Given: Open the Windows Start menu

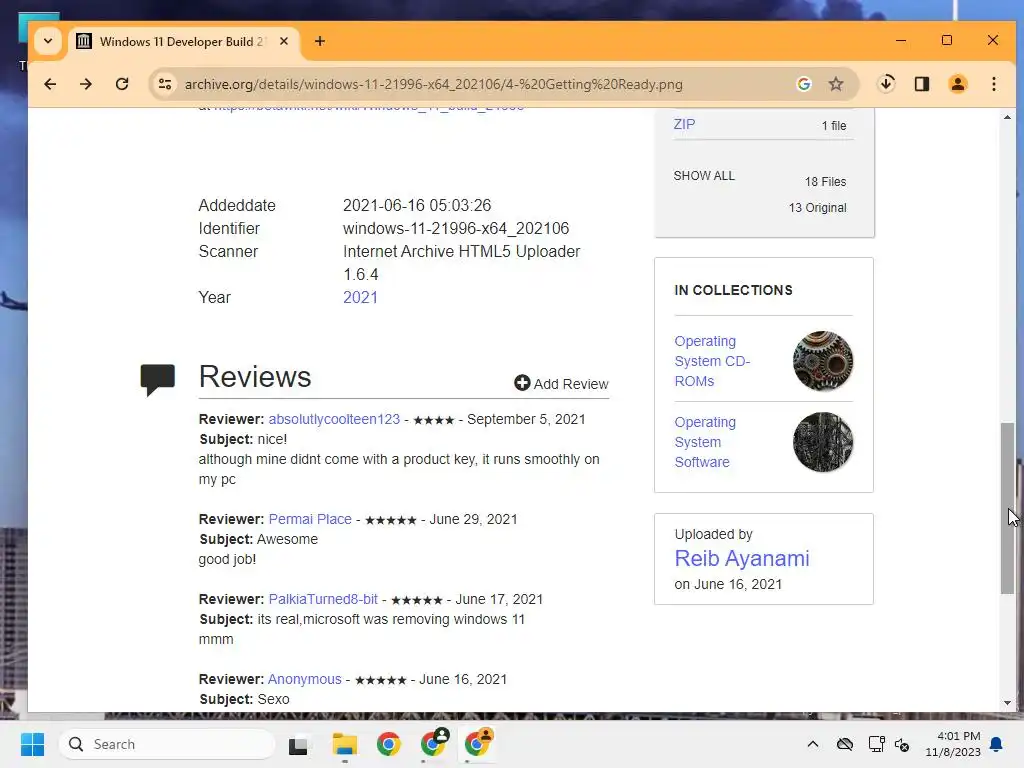Looking at the screenshot, I should (32, 744).
